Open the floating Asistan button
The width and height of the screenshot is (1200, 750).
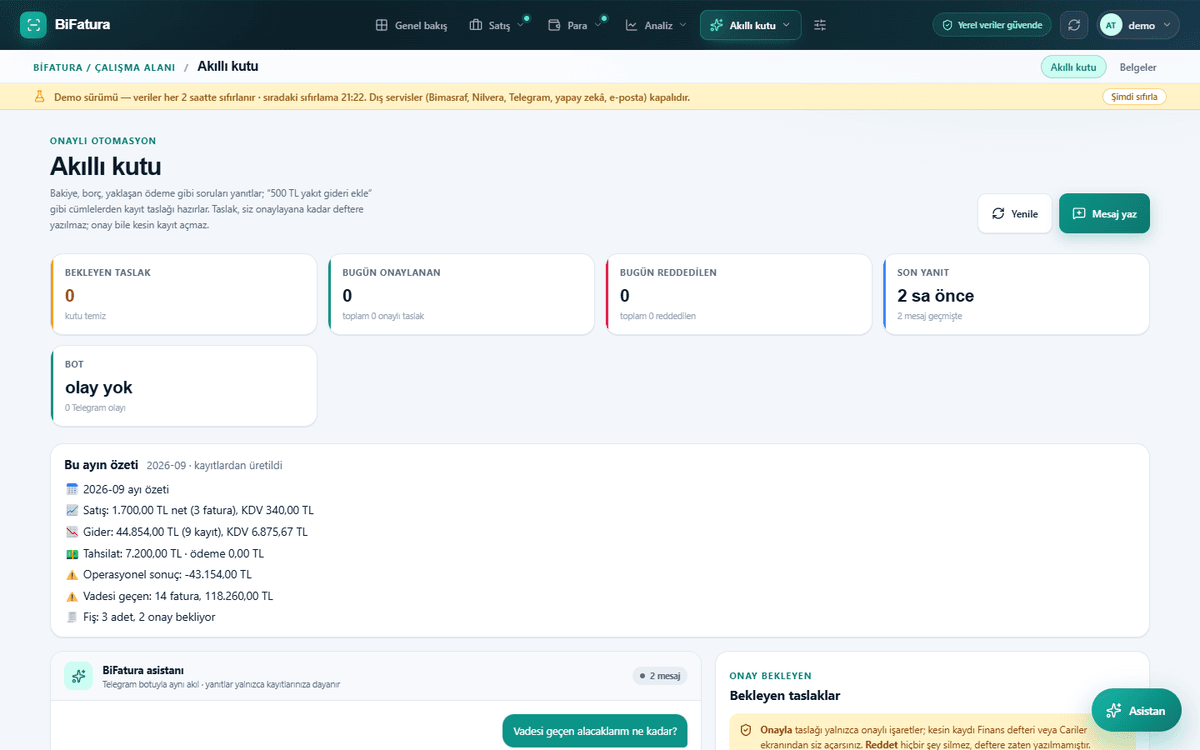[1136, 710]
